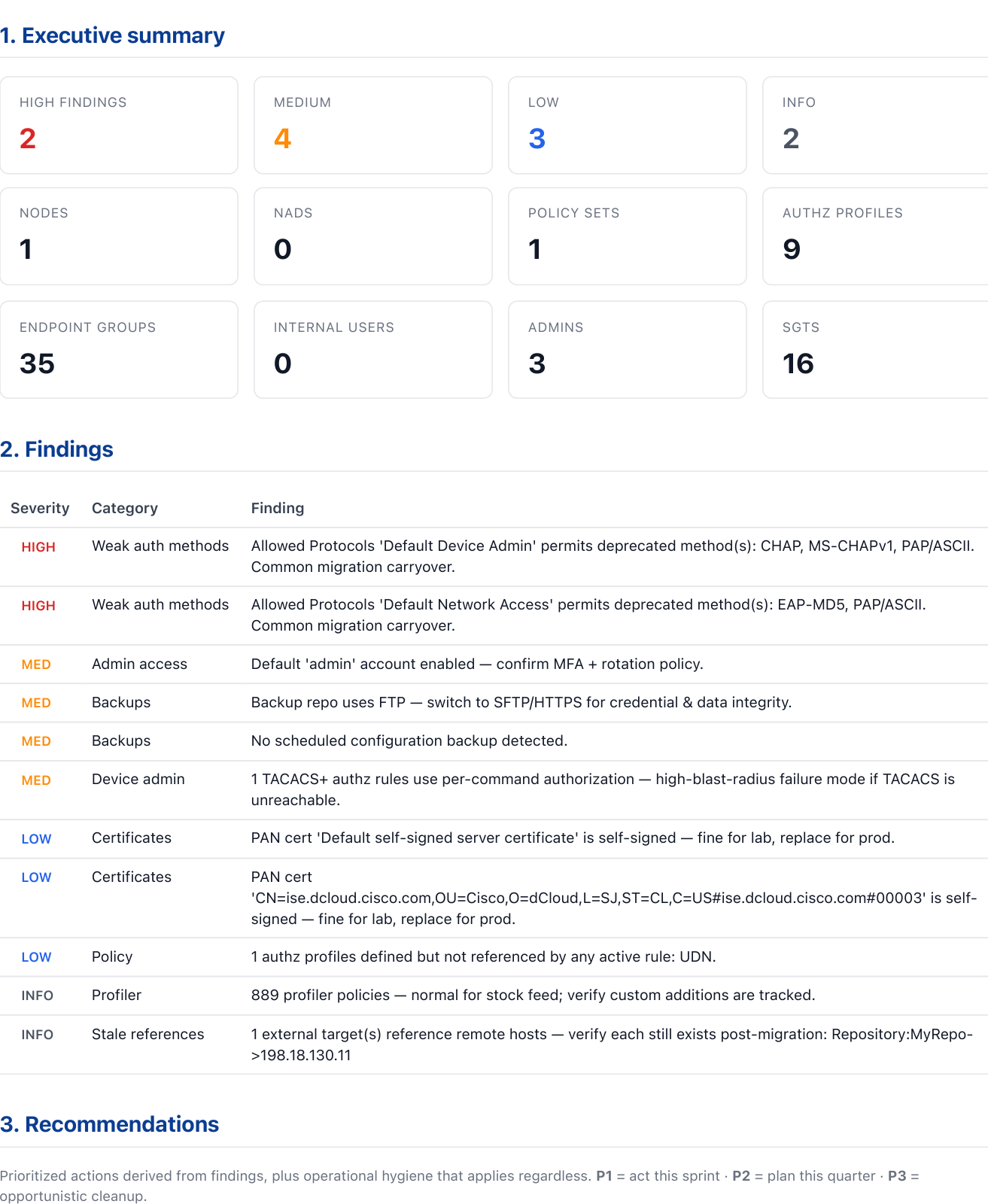This screenshot has width=988, height=1204.
Task: Click the NODES card showing 1
Action: pos(119,236)
